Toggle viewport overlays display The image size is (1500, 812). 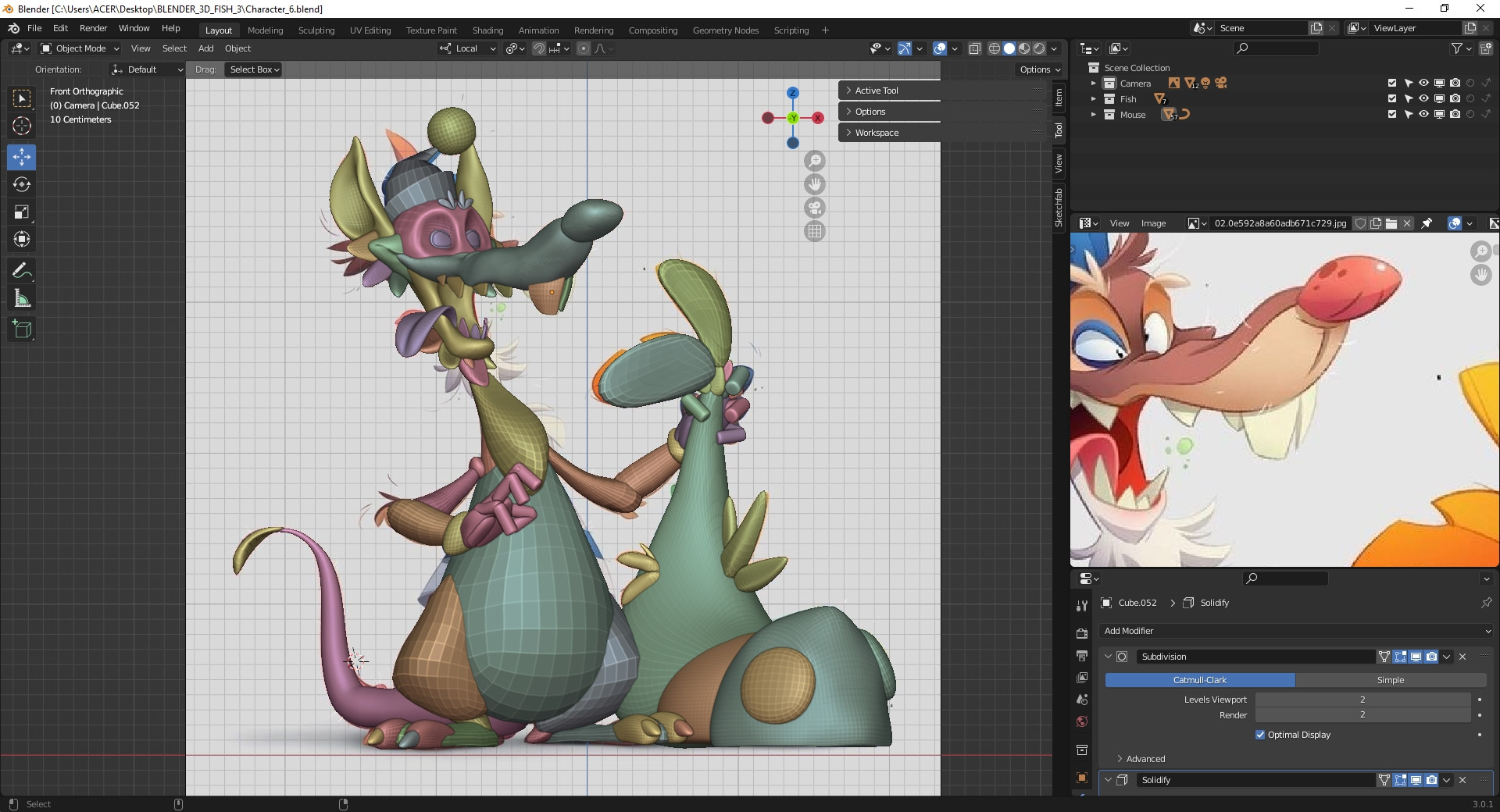click(x=940, y=48)
